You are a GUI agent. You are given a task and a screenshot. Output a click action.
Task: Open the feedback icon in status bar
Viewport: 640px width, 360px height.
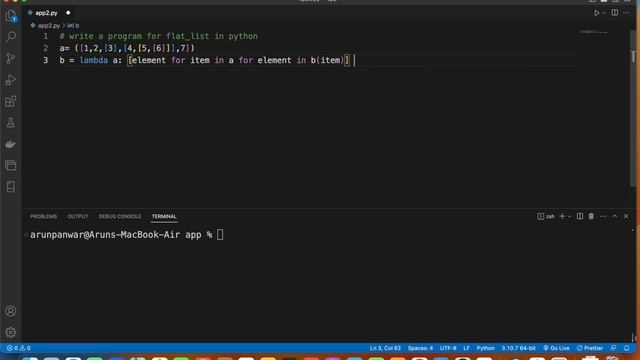613,348
